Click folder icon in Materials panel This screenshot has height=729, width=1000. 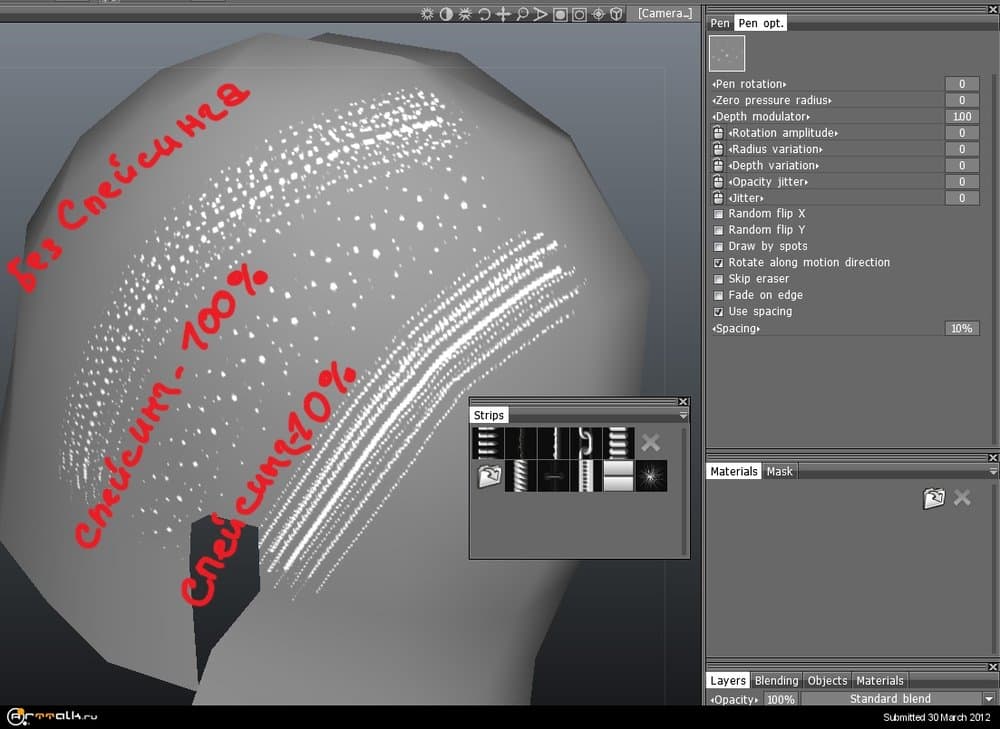click(x=933, y=498)
